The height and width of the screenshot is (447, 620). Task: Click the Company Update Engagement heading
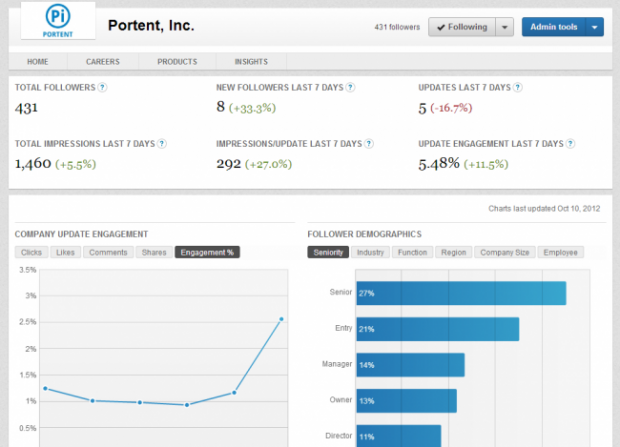click(x=81, y=234)
